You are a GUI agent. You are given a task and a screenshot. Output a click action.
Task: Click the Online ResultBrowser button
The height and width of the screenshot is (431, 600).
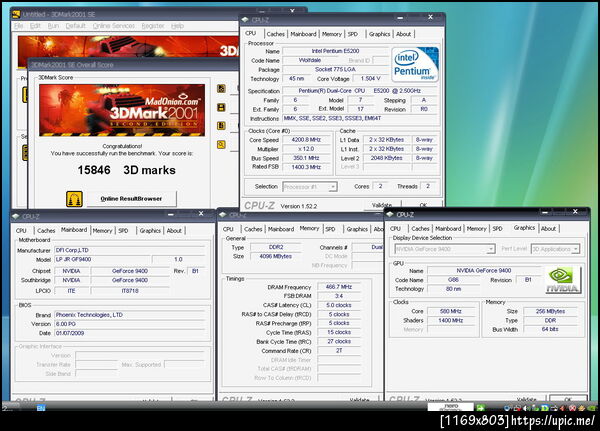point(131,199)
